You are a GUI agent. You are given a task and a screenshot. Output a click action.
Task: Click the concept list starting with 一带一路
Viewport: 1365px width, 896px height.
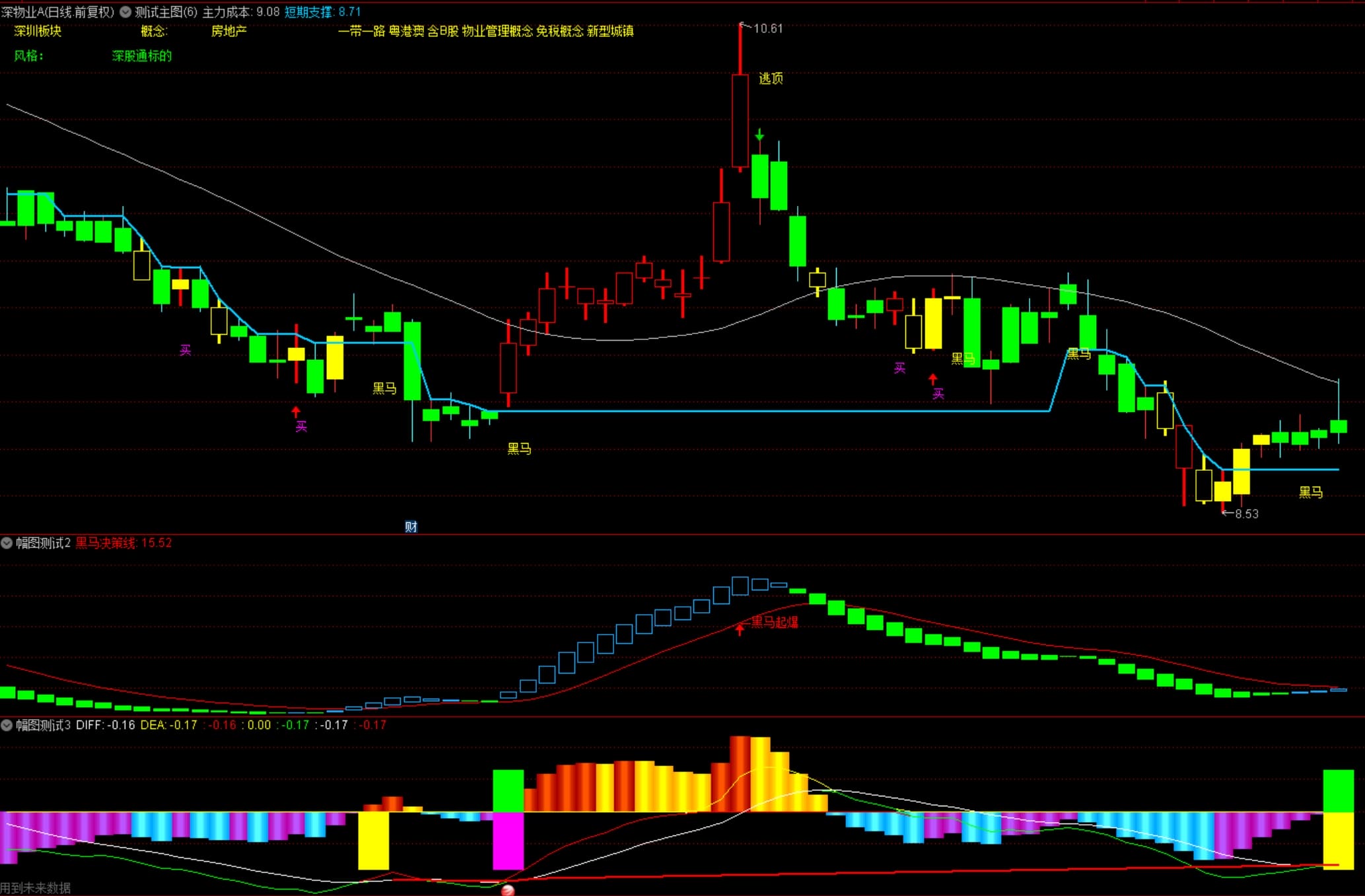click(x=485, y=31)
